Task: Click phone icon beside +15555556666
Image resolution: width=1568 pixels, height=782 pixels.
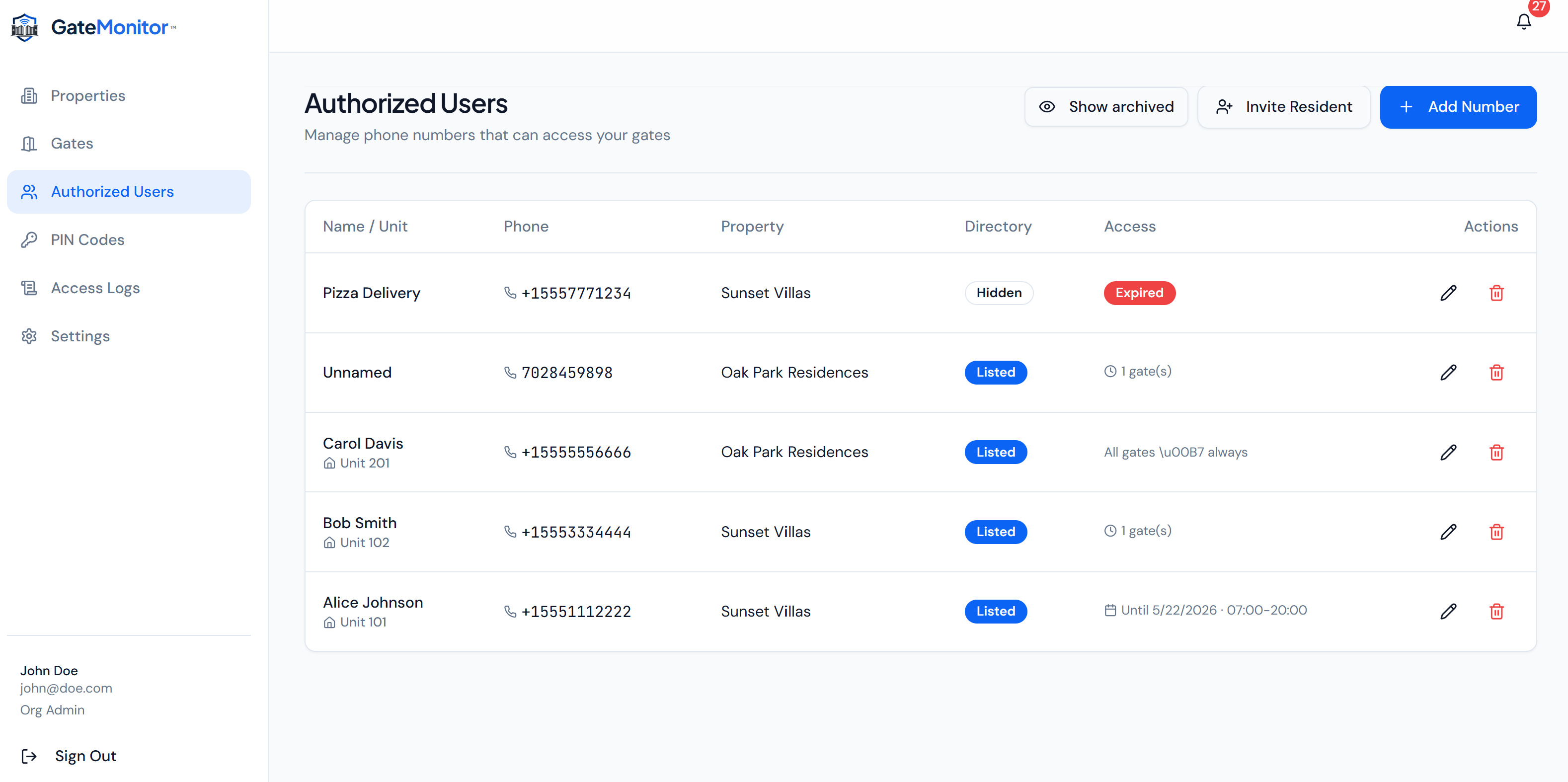Action: click(x=510, y=452)
